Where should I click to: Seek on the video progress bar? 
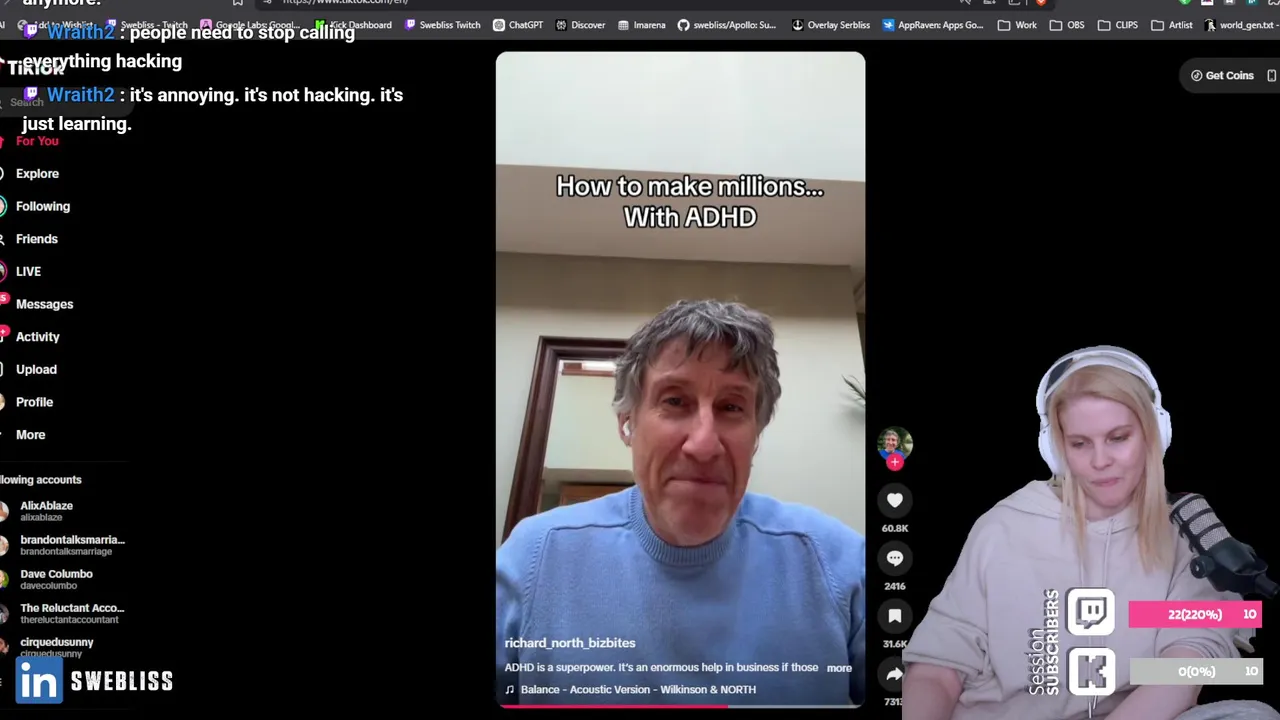680,706
